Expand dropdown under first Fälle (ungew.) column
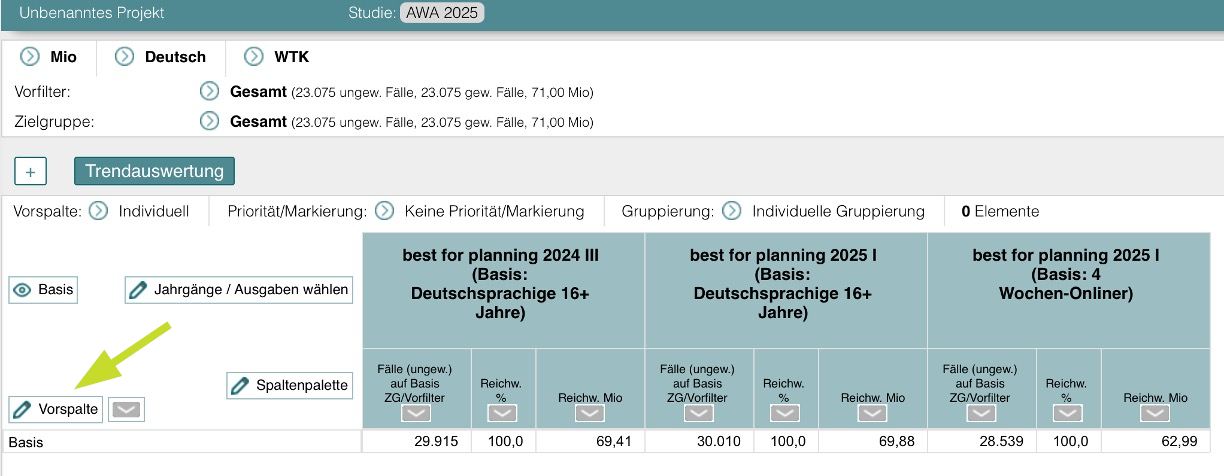The image size is (1224, 476). tap(416, 414)
